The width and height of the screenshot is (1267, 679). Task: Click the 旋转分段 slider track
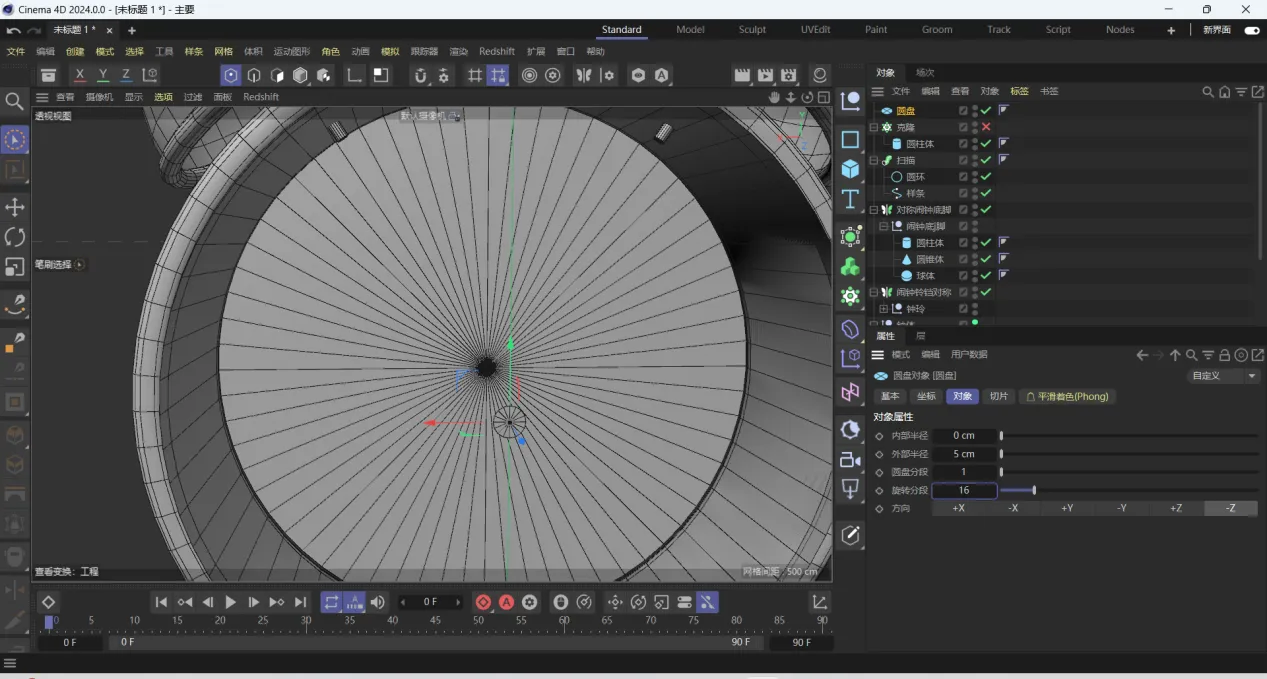[1128, 490]
